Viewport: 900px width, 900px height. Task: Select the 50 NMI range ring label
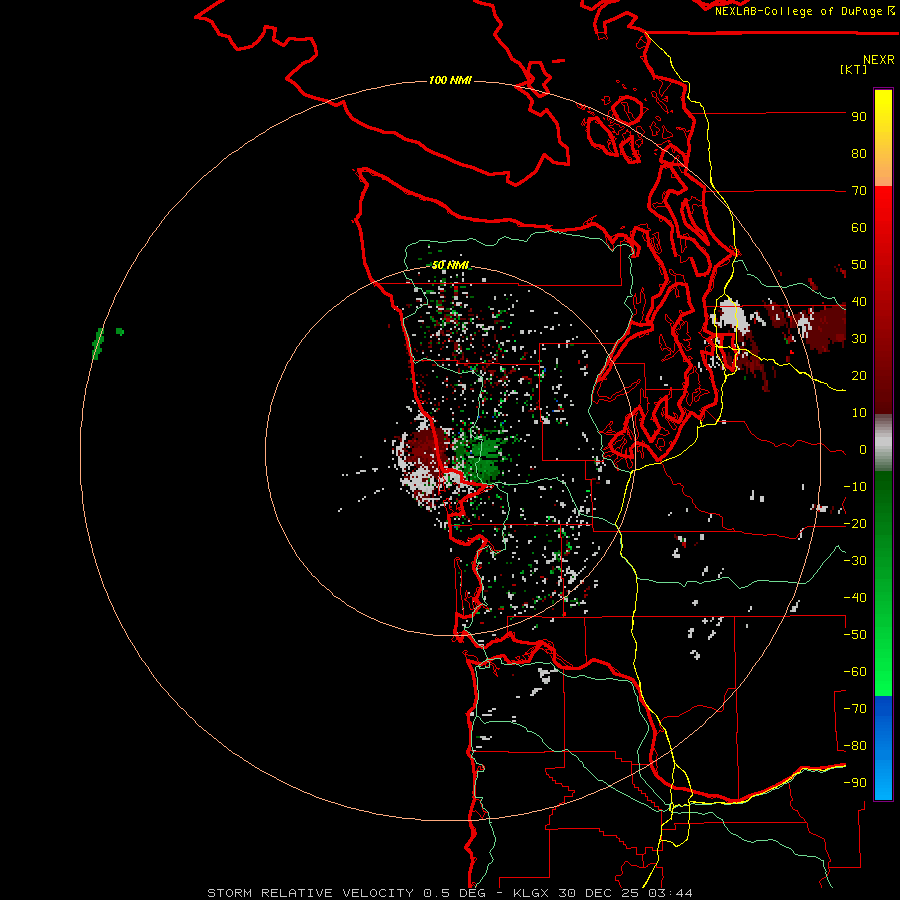(x=450, y=265)
